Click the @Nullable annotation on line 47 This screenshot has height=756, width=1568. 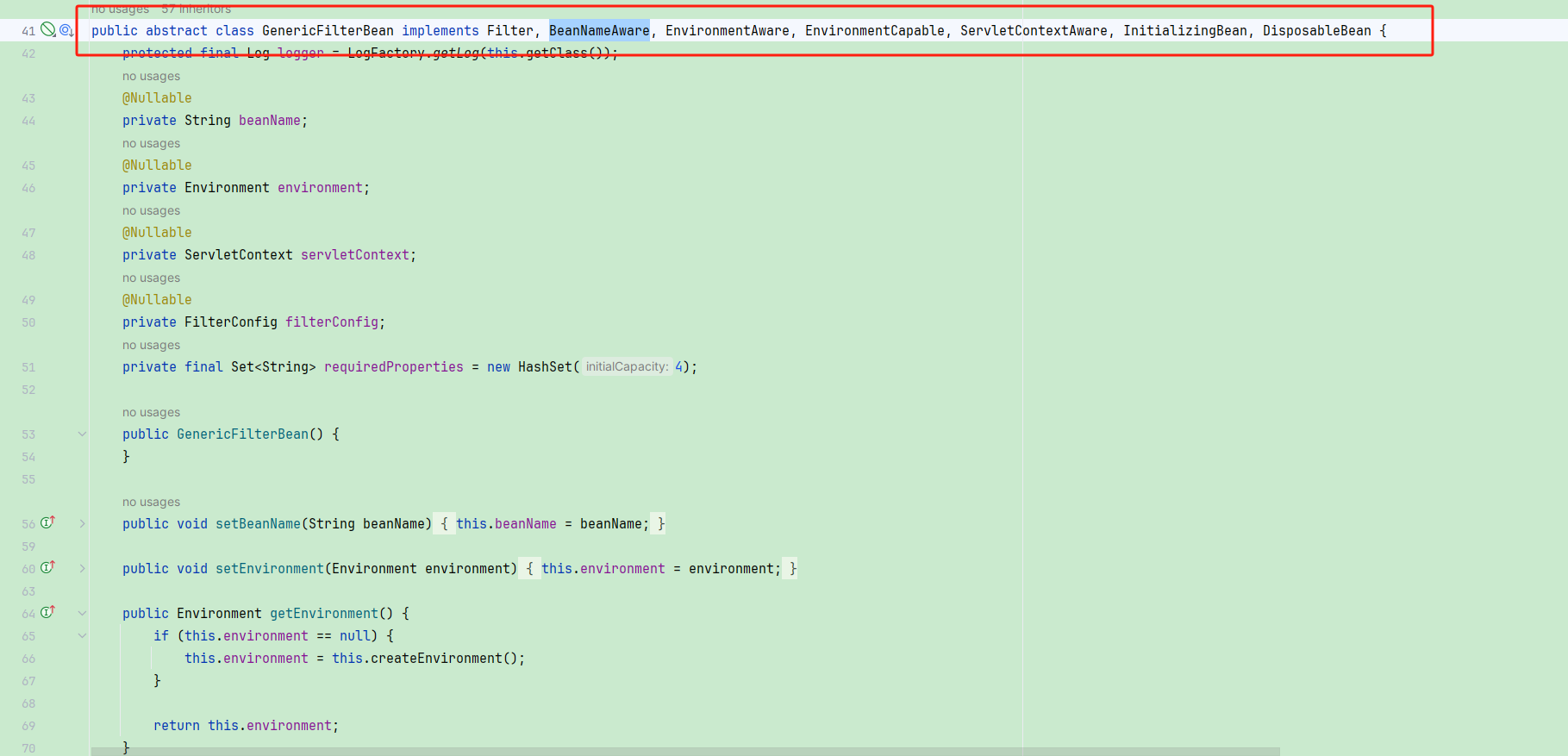coord(157,233)
